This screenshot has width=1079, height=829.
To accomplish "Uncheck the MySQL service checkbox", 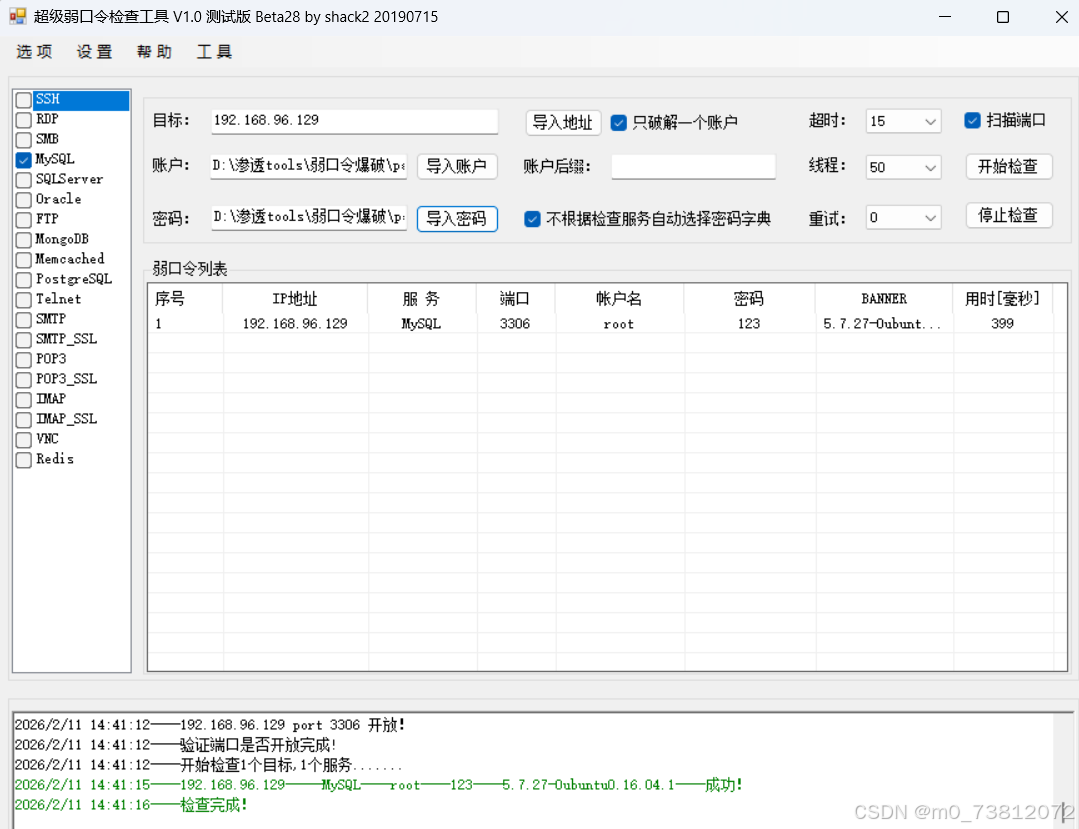I will [23, 160].
